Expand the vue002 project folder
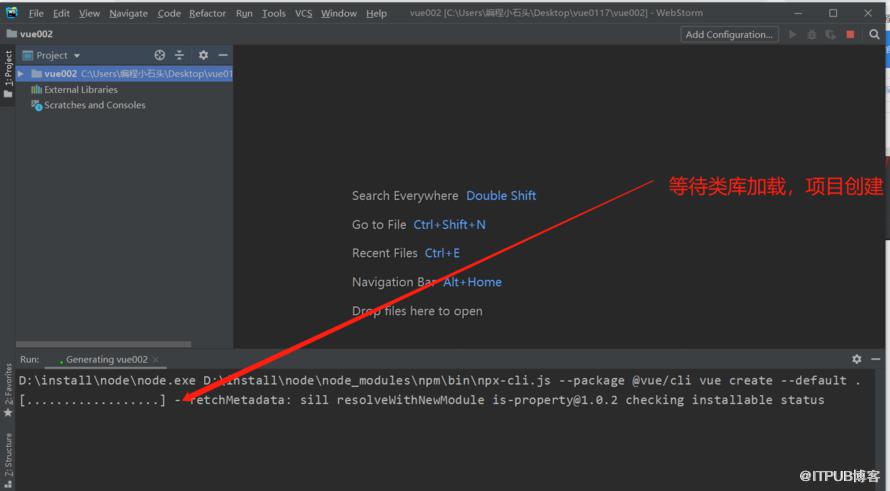 (20, 74)
